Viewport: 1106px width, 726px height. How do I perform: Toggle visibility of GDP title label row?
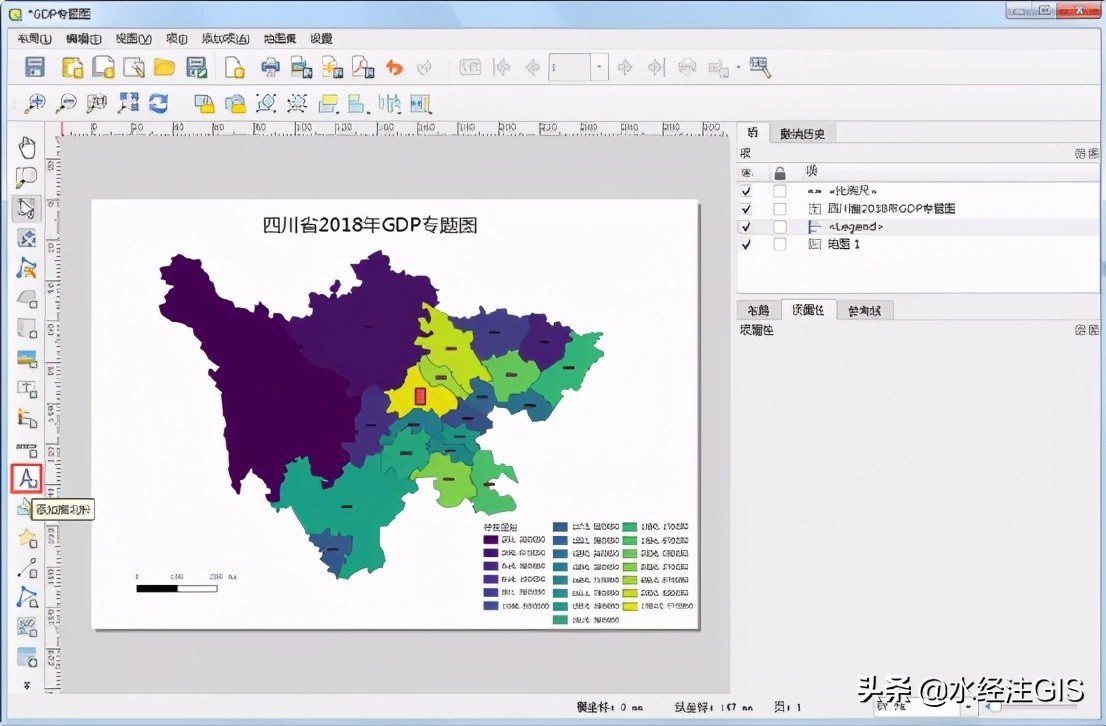click(x=746, y=209)
